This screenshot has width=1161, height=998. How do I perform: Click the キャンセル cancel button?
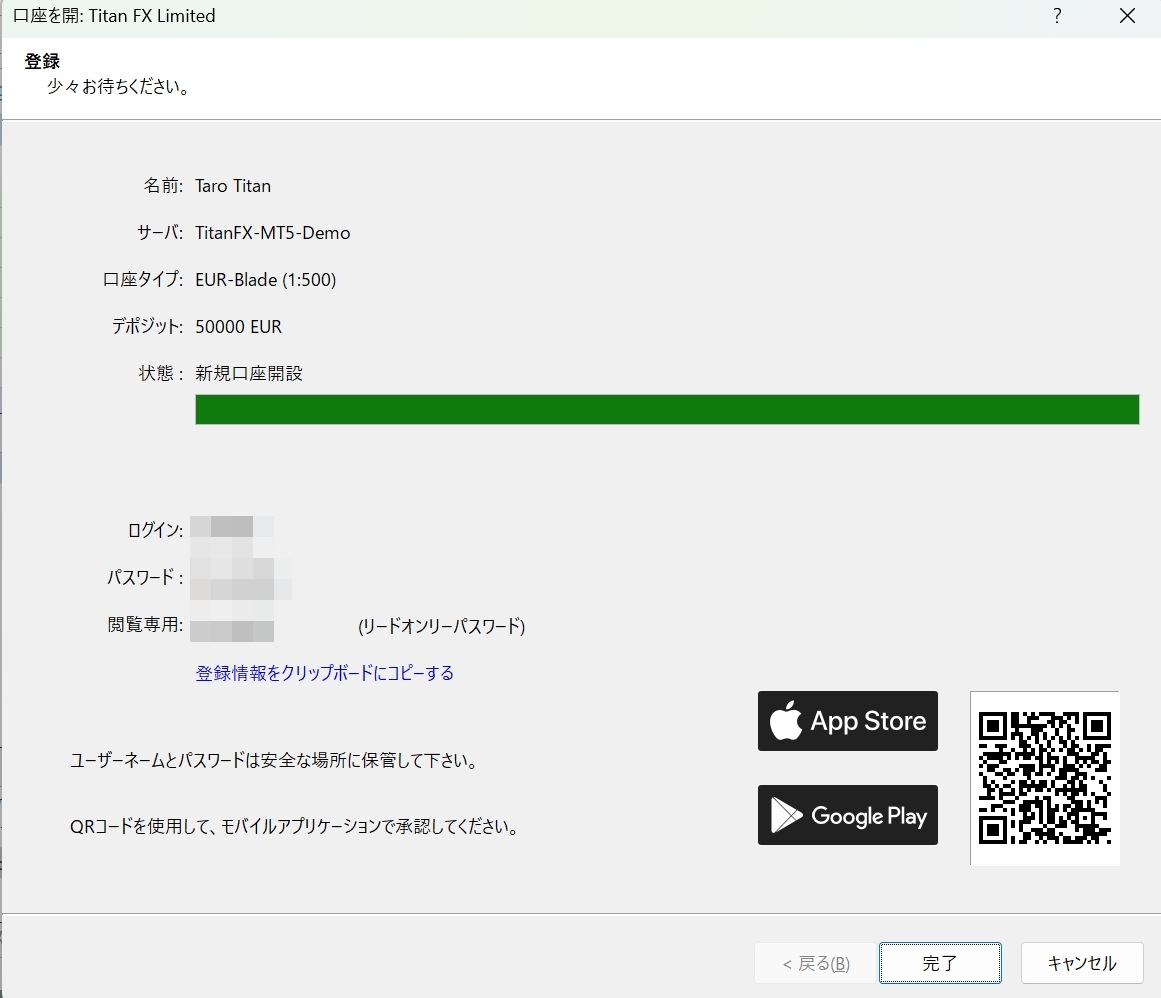1082,962
